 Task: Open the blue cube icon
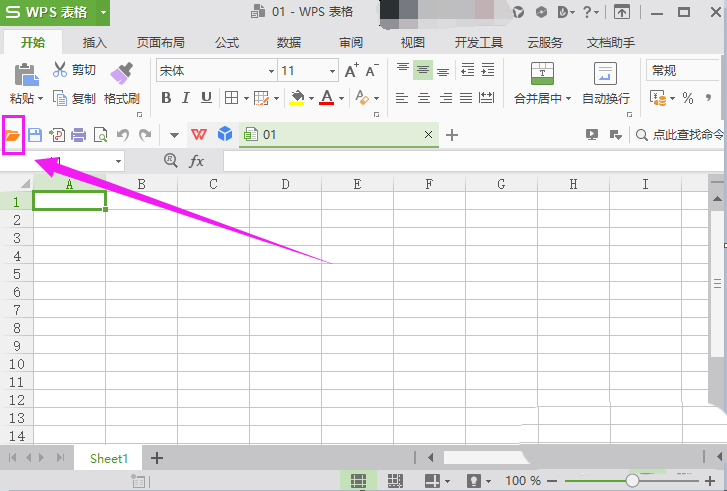tap(225, 134)
